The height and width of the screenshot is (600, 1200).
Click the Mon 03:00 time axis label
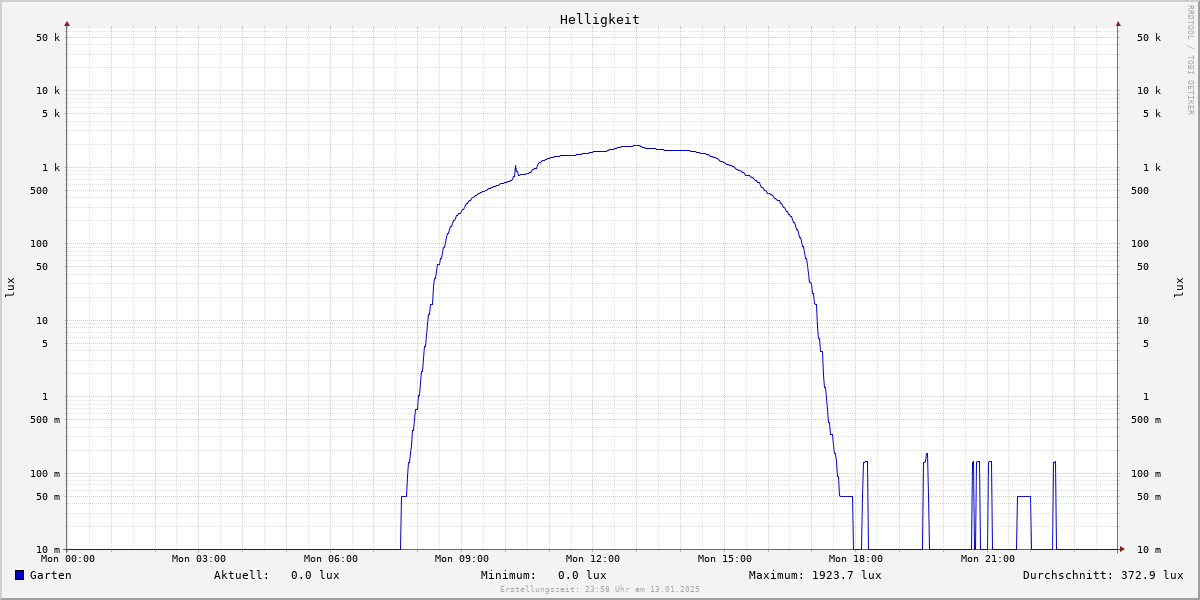(x=199, y=559)
